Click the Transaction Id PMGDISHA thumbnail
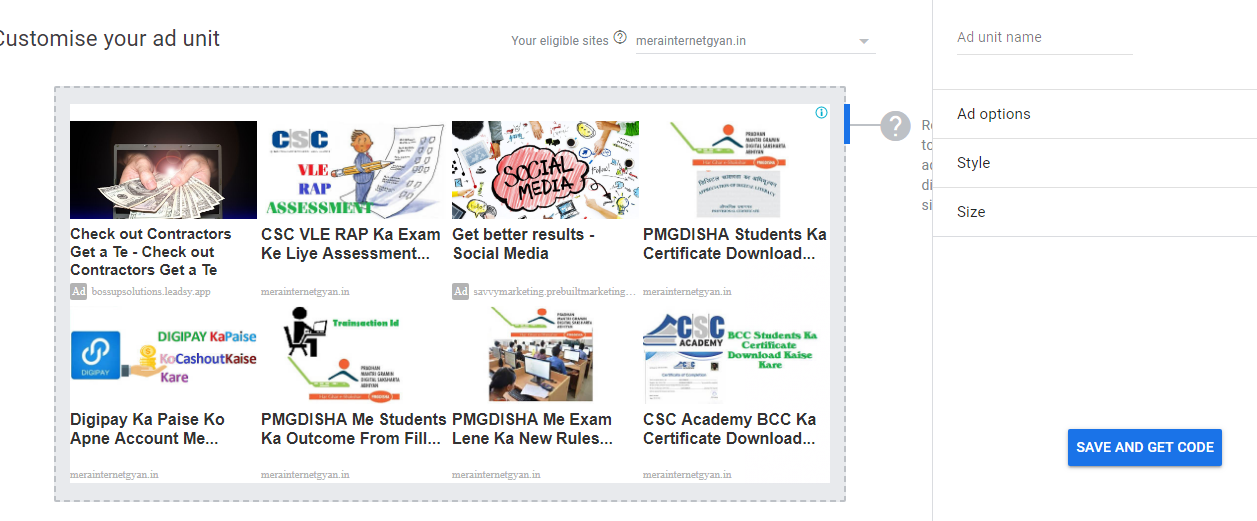The width and height of the screenshot is (1257, 521). pos(354,355)
